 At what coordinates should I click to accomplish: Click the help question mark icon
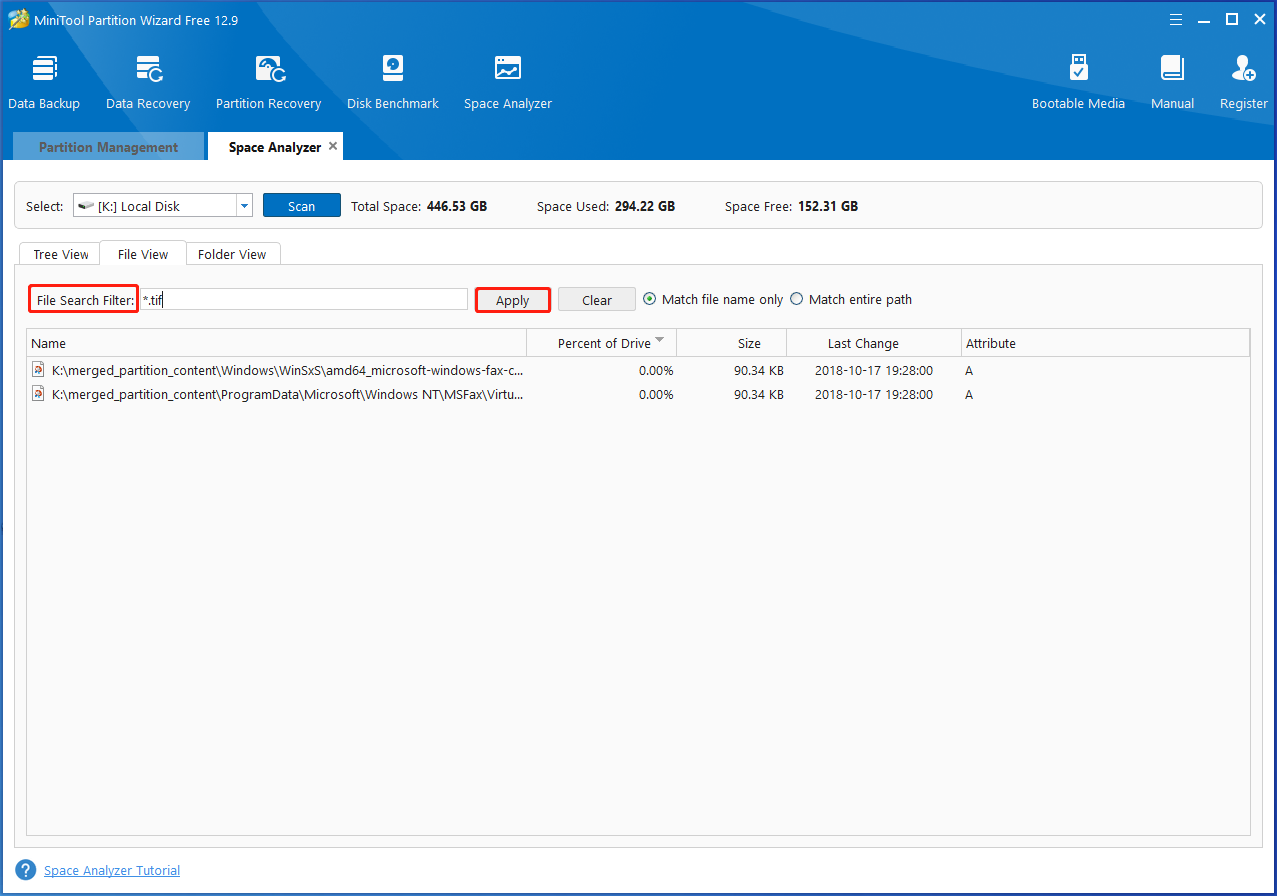26,870
